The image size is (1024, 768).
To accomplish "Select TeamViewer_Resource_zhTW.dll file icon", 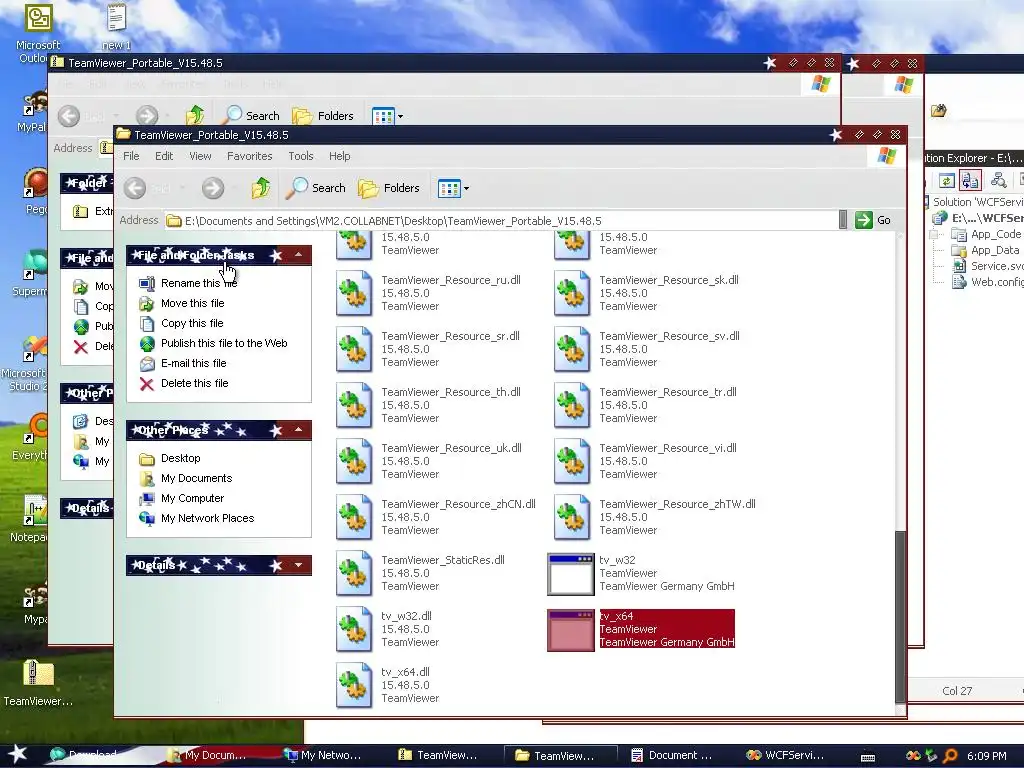I will tap(572, 518).
